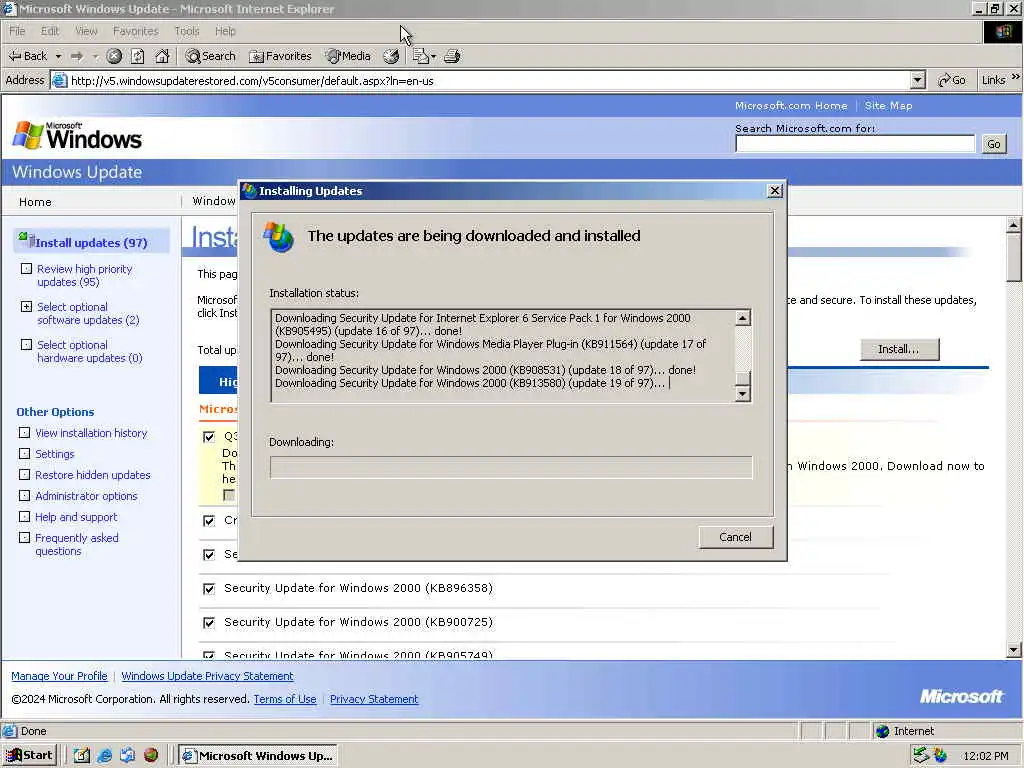Click View installation history
Image resolution: width=1024 pixels, height=768 pixels.
coord(91,433)
